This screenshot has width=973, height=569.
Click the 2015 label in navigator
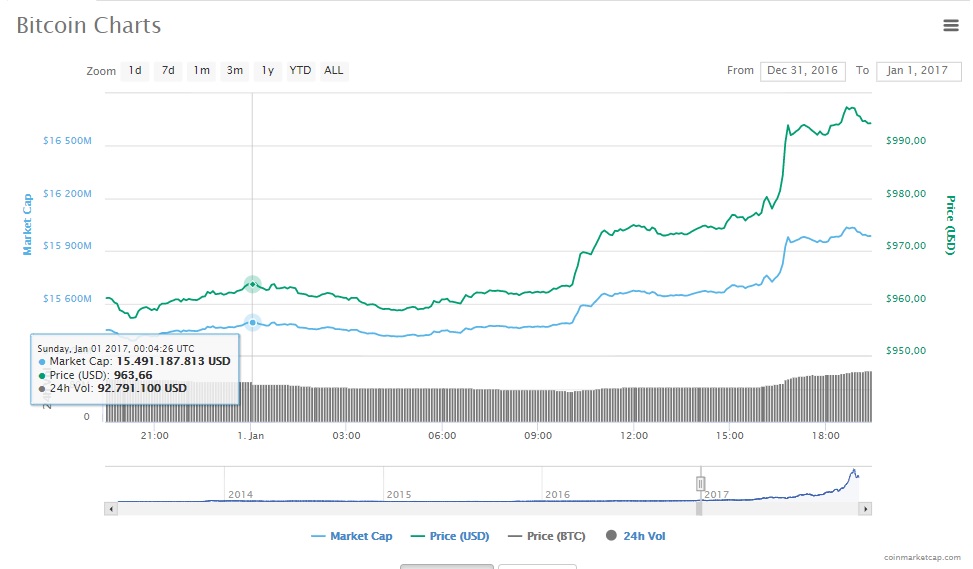[x=399, y=495]
